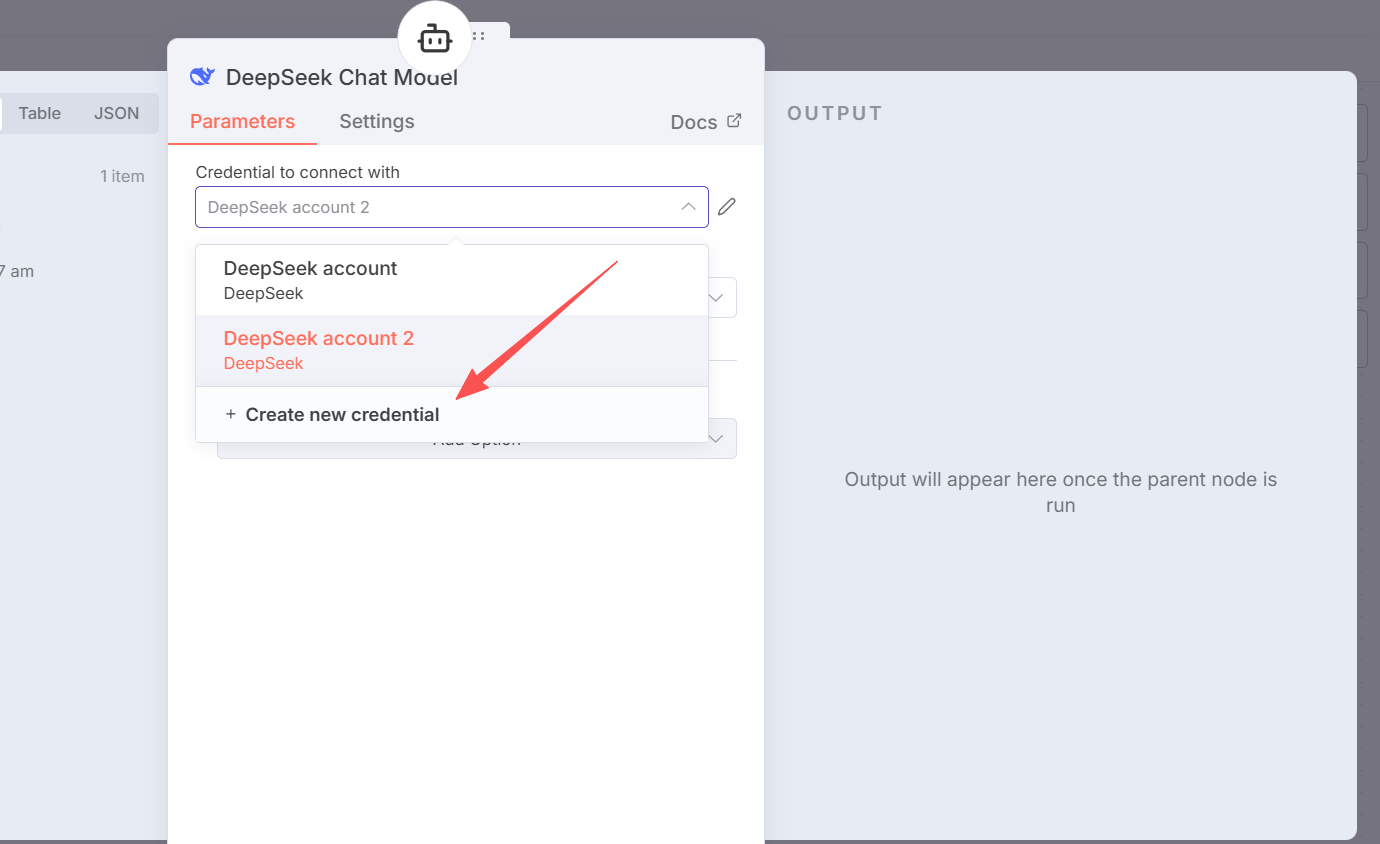Choose DeepSeek account from the list
The width and height of the screenshot is (1380, 844).
tap(452, 280)
